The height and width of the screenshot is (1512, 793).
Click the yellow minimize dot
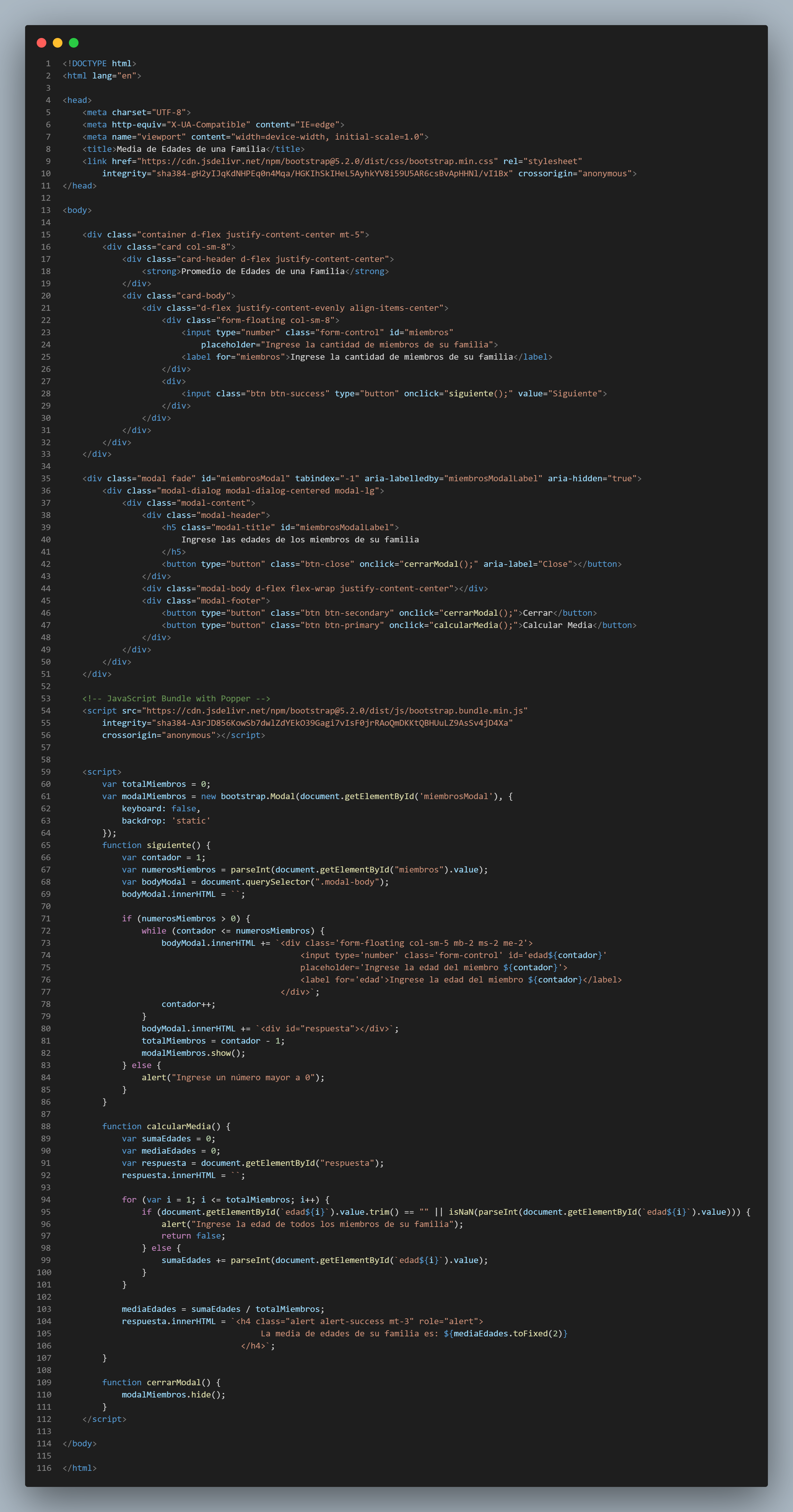coord(58,42)
